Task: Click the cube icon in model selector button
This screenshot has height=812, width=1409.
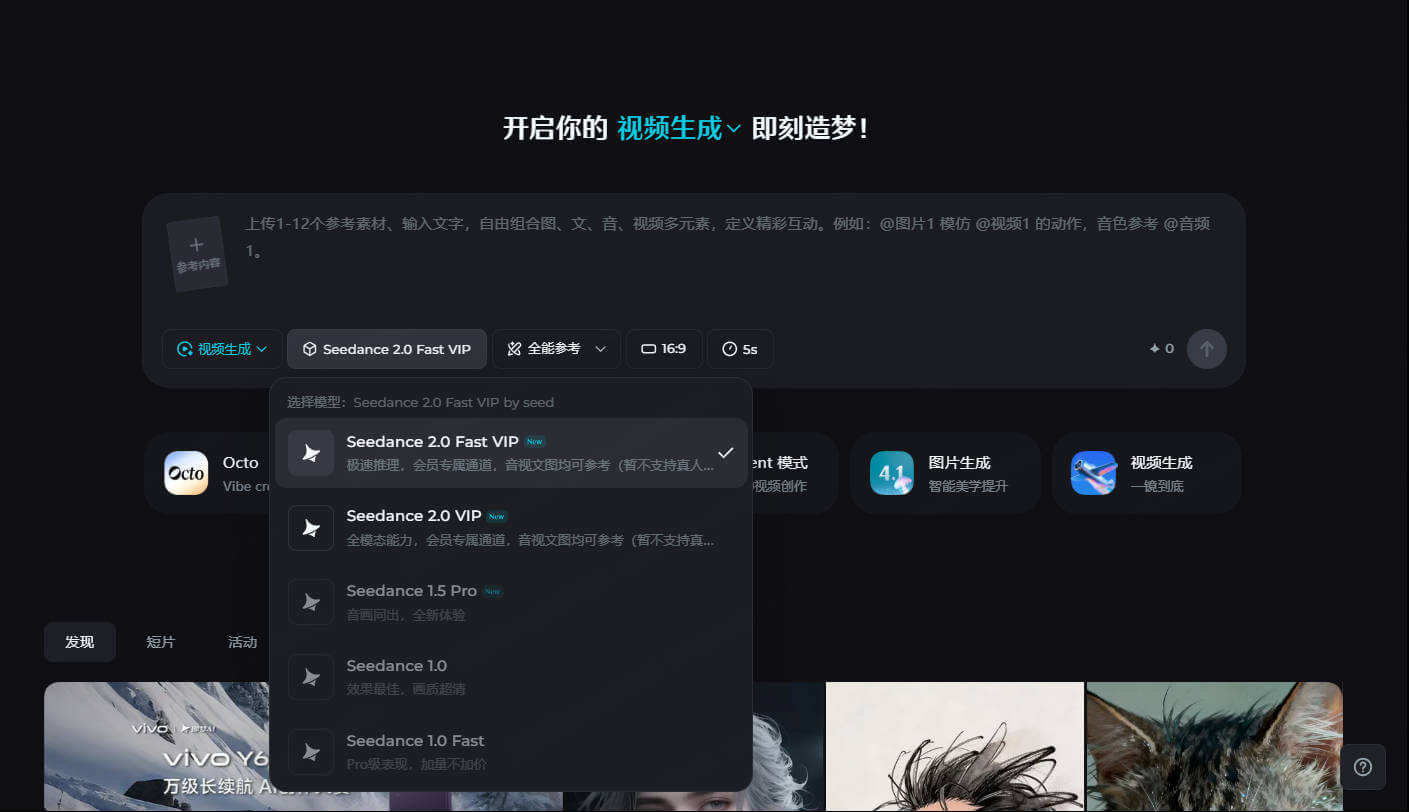Action: [x=310, y=349]
